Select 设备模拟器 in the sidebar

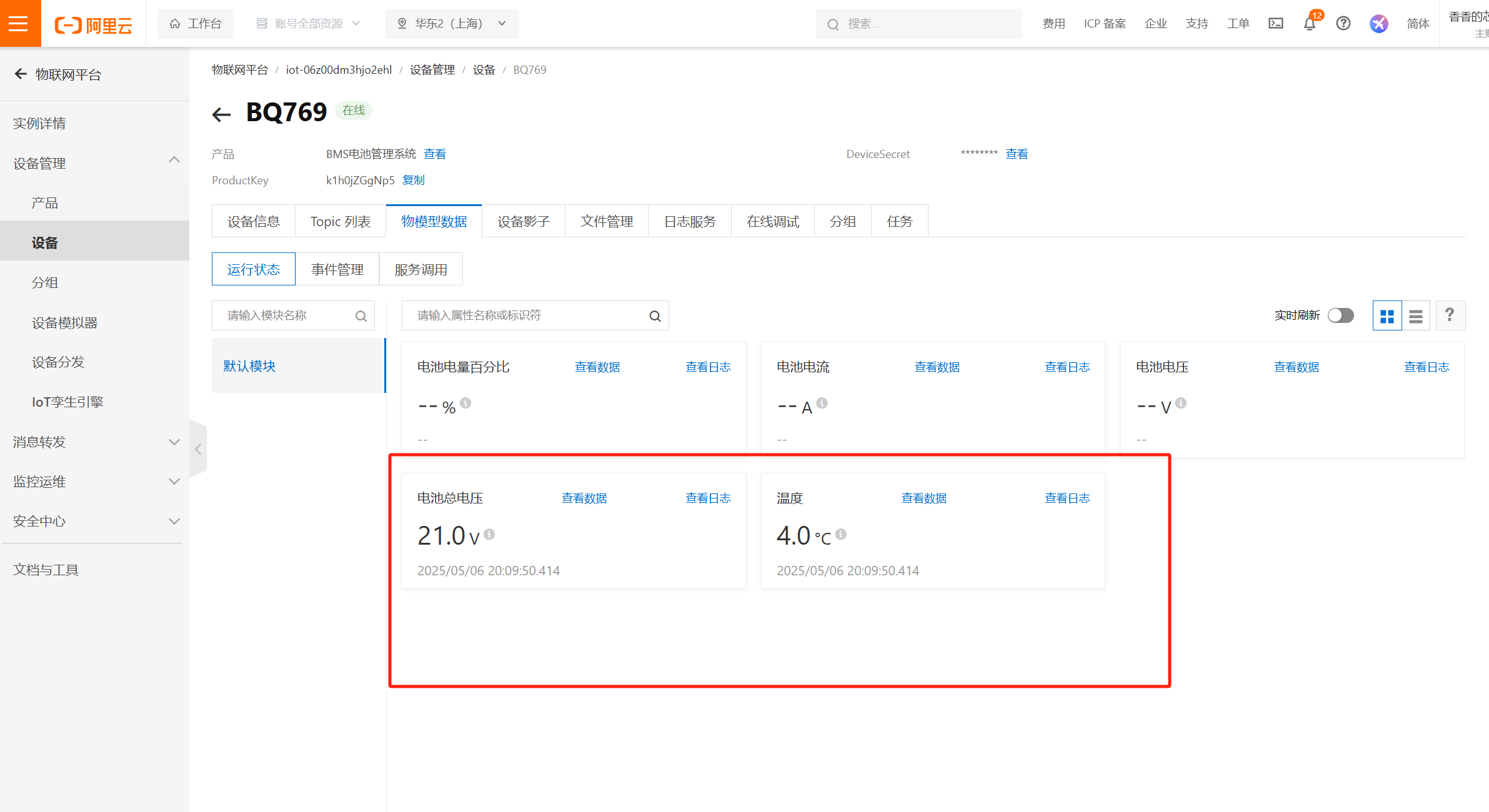tap(65, 323)
